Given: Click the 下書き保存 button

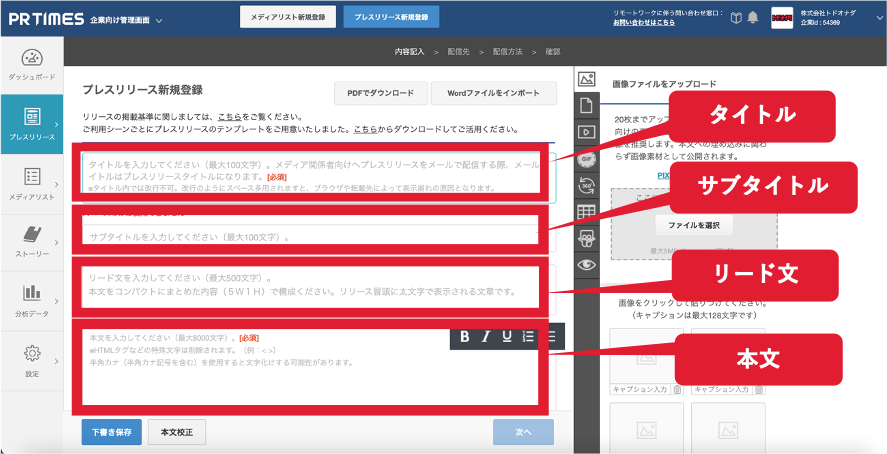Looking at the screenshot, I should pos(111,432).
